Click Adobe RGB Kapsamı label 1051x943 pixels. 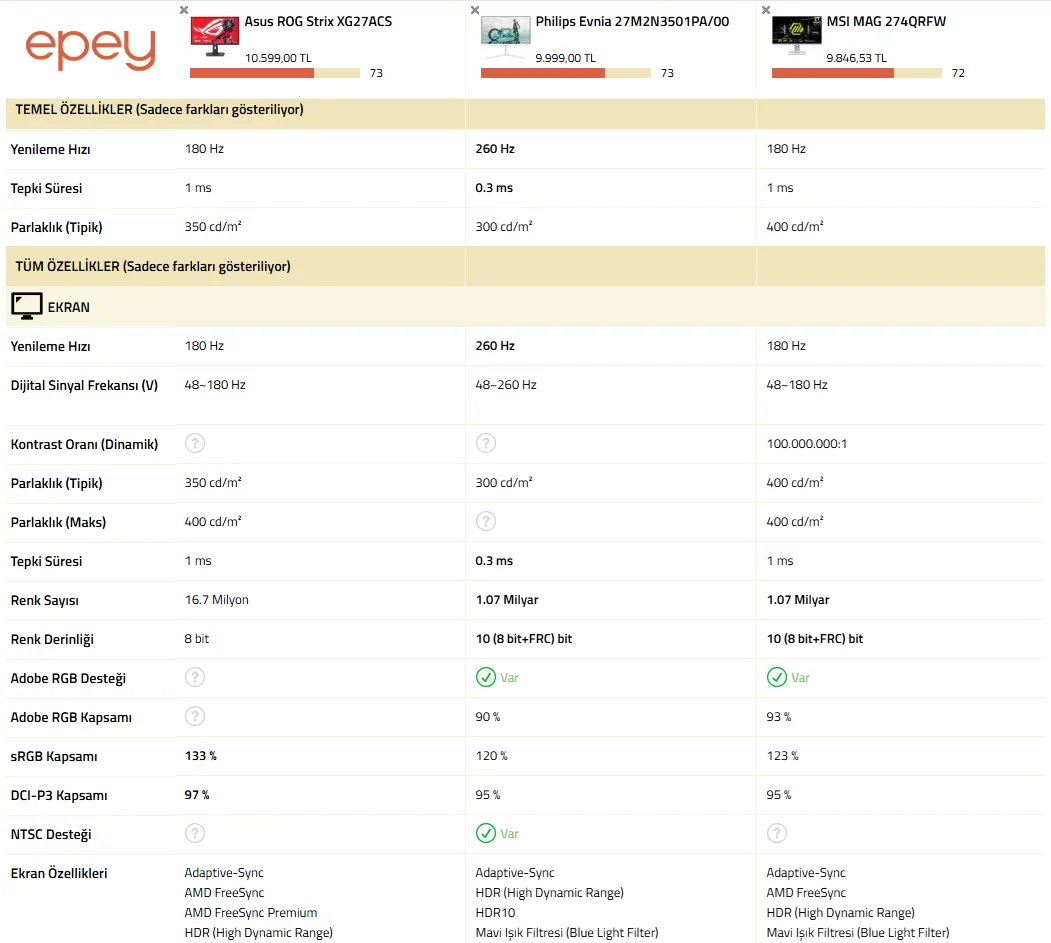(x=71, y=717)
